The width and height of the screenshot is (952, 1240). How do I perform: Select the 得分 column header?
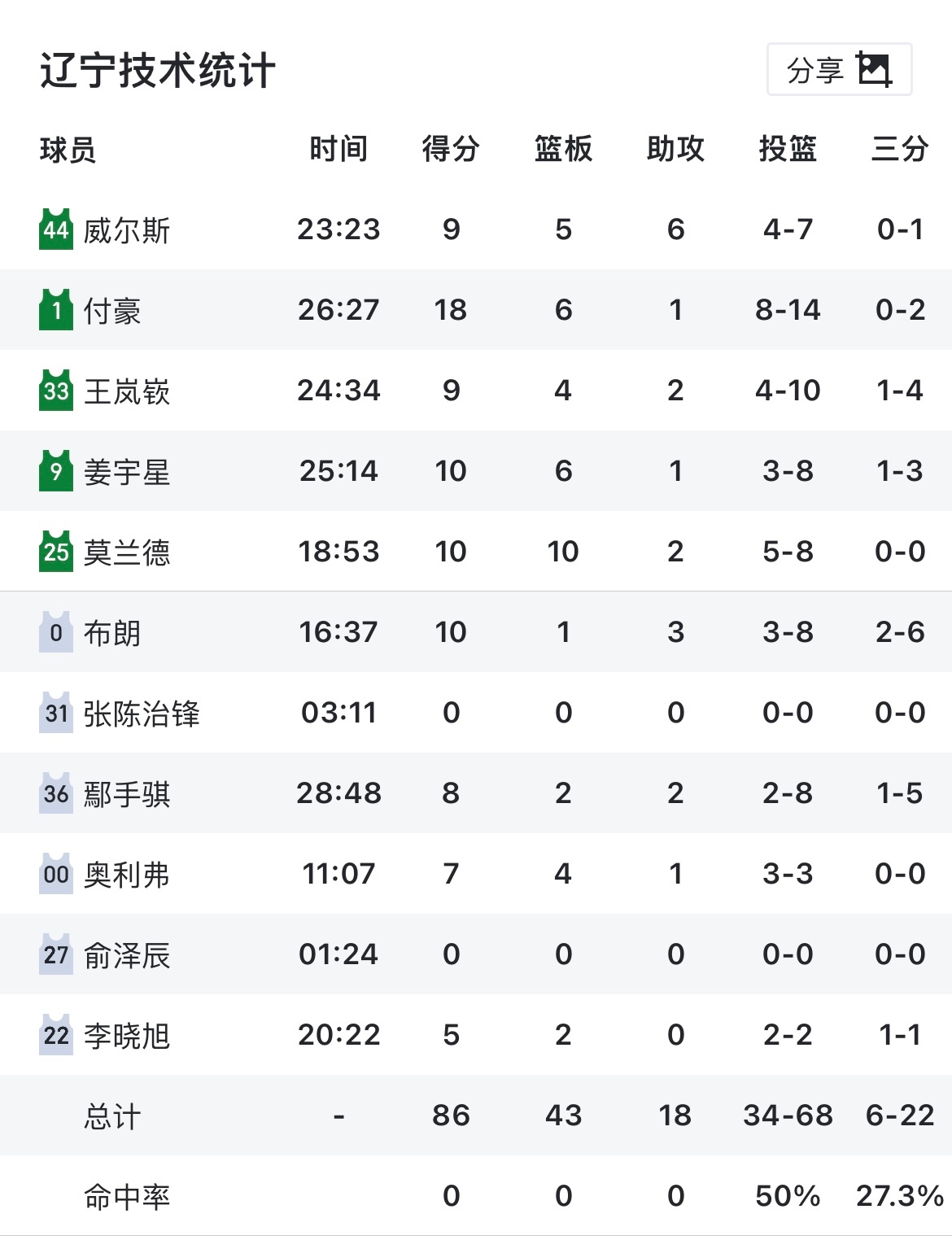[x=451, y=150]
